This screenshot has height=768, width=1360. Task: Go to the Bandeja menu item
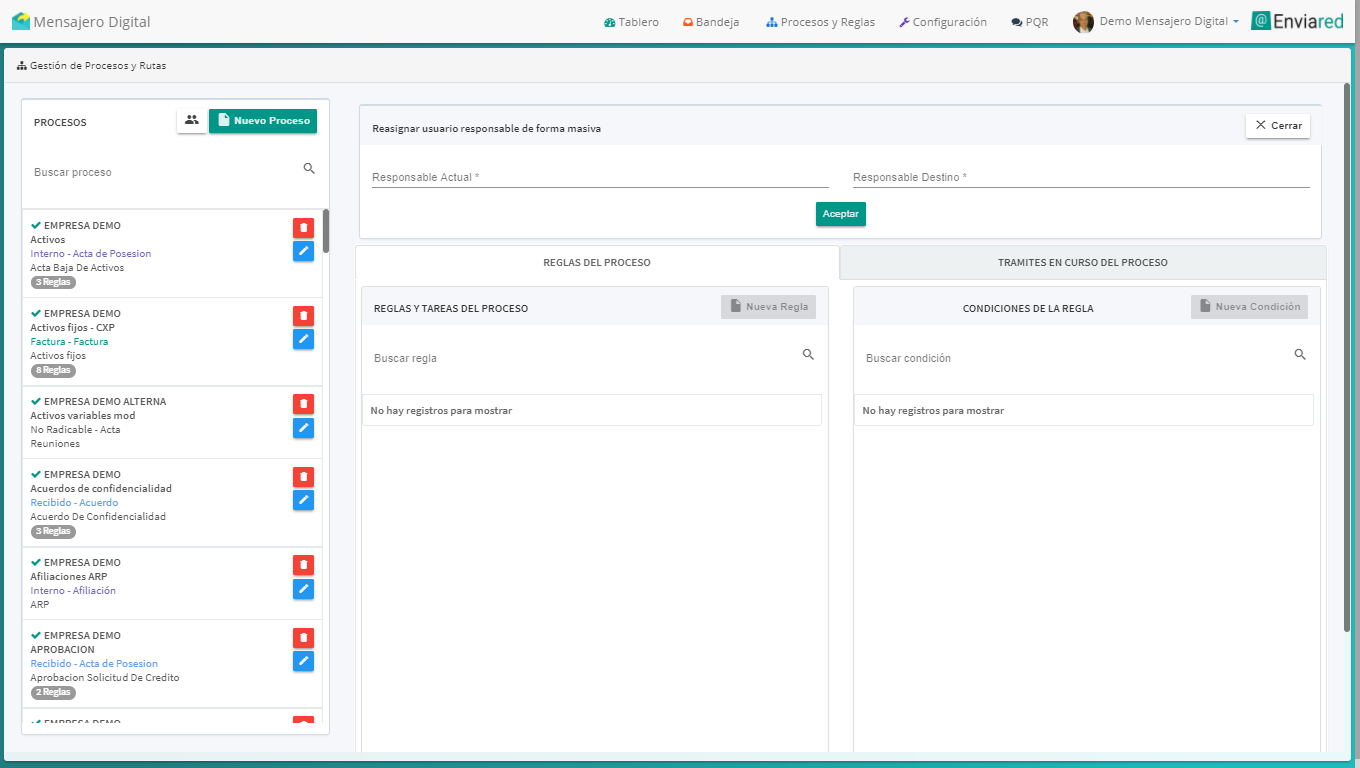(711, 22)
